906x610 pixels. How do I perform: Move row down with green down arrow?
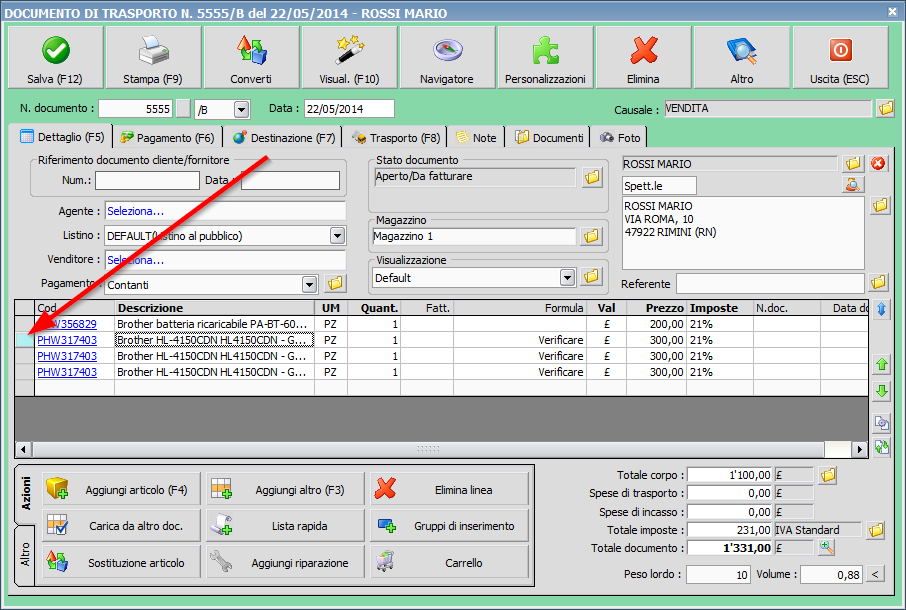pyautogui.click(x=882, y=392)
